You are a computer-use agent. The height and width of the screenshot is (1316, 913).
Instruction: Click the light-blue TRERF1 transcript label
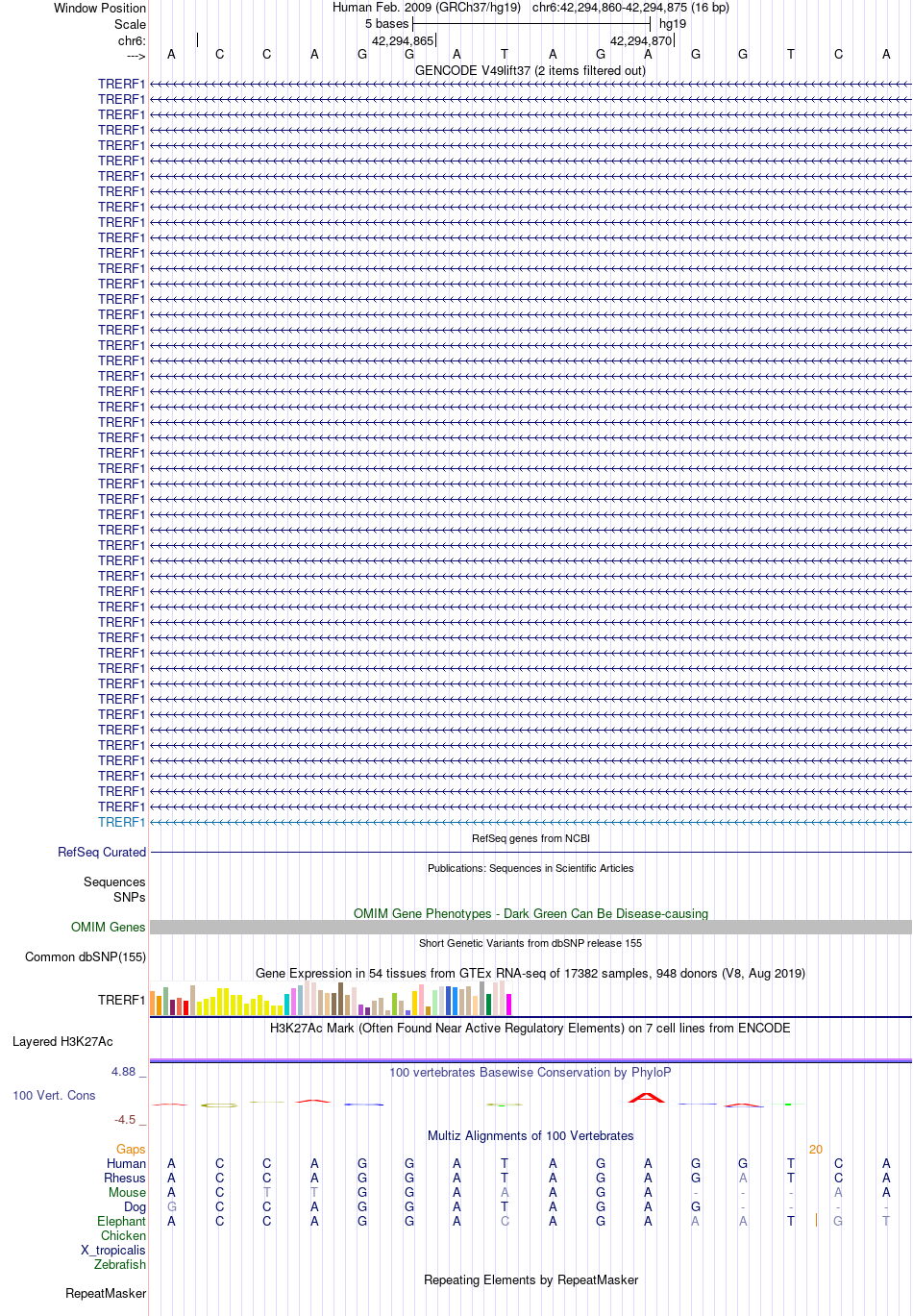pos(122,822)
